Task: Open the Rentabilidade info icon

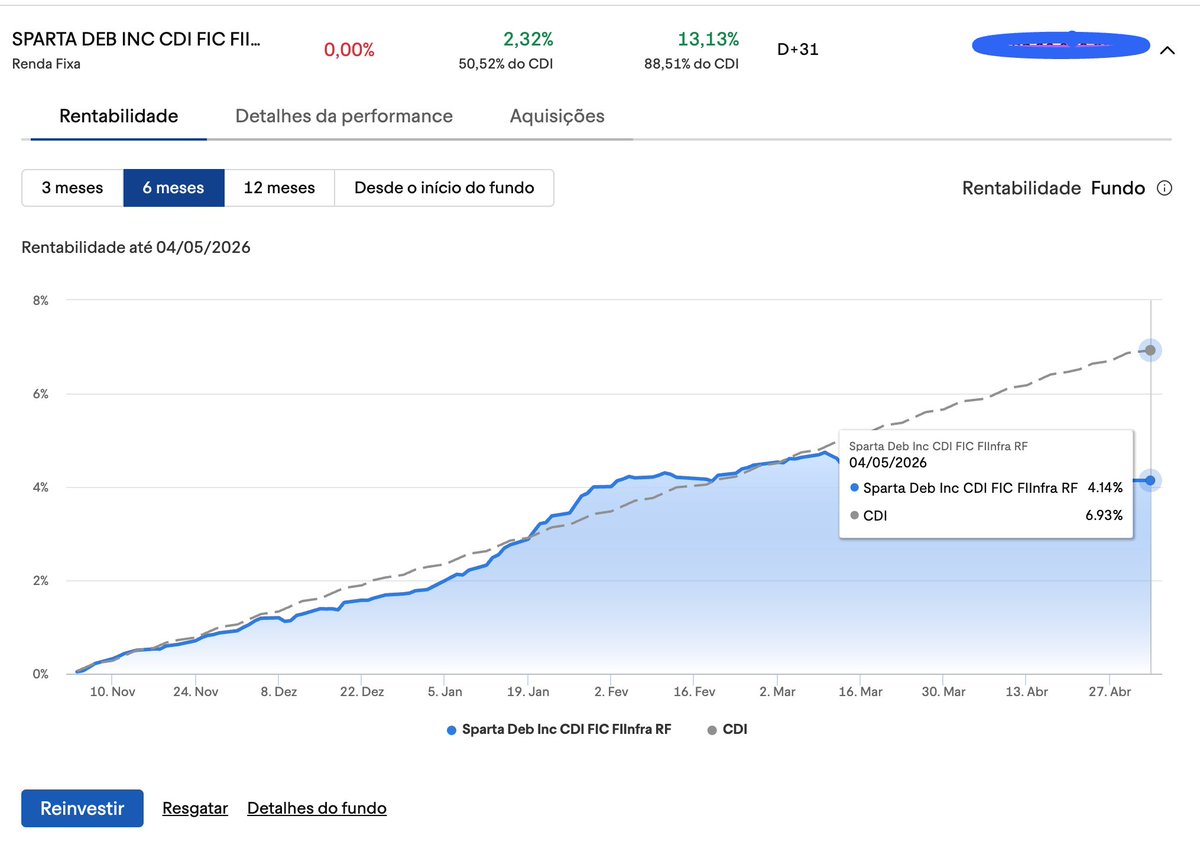Action: [1164, 188]
